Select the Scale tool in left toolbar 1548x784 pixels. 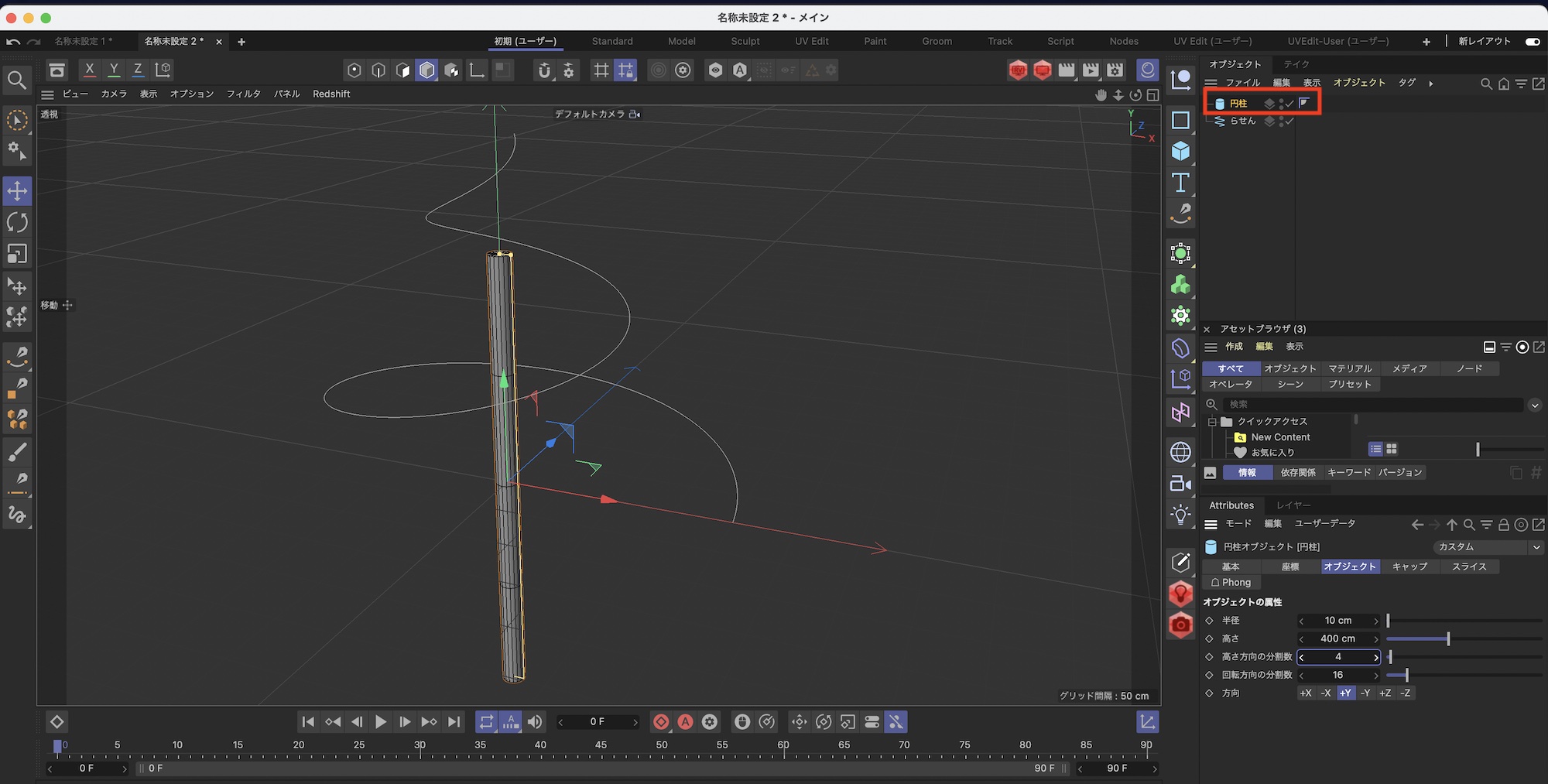pyautogui.click(x=17, y=255)
